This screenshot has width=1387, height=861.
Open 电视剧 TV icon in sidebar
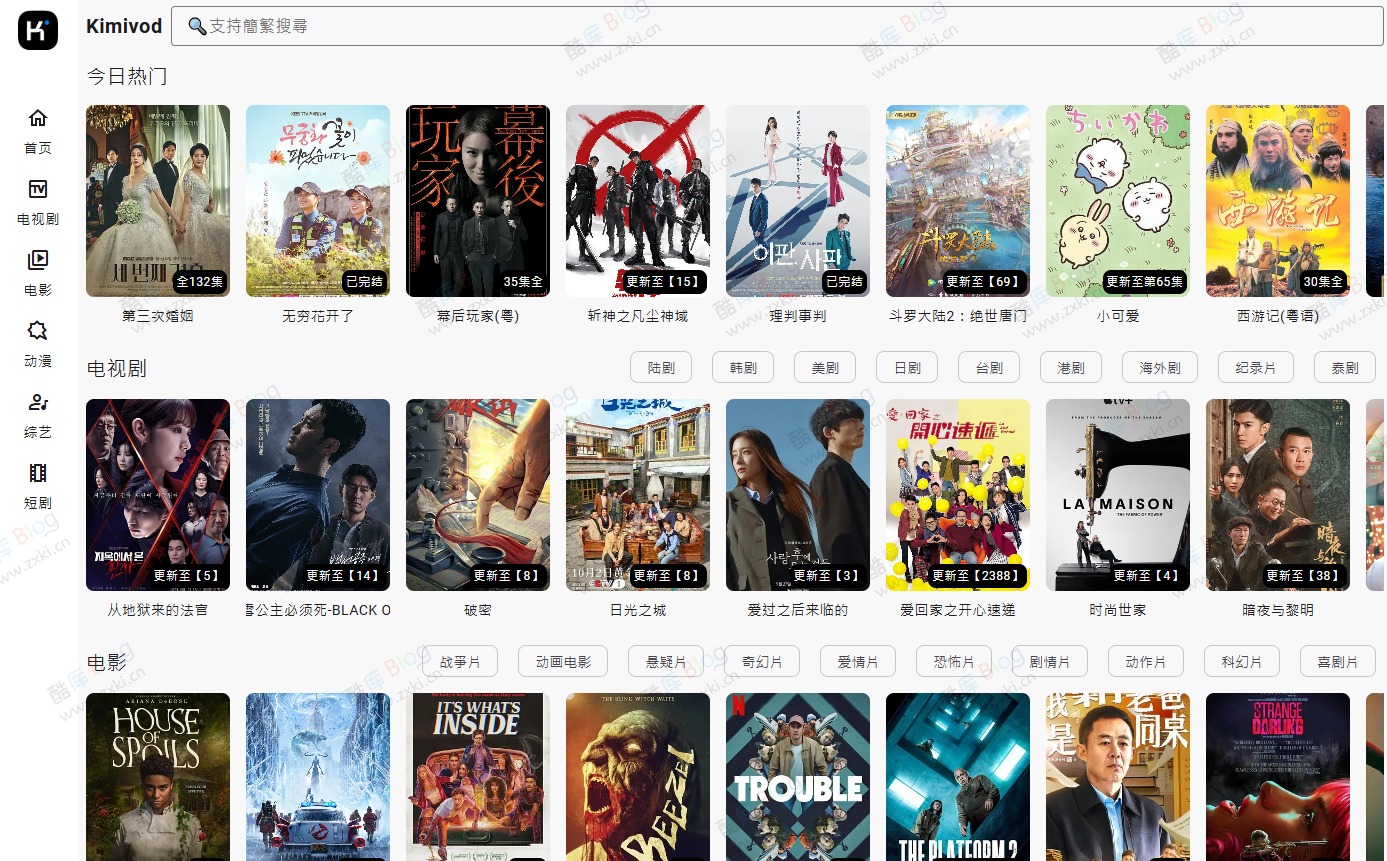point(38,190)
